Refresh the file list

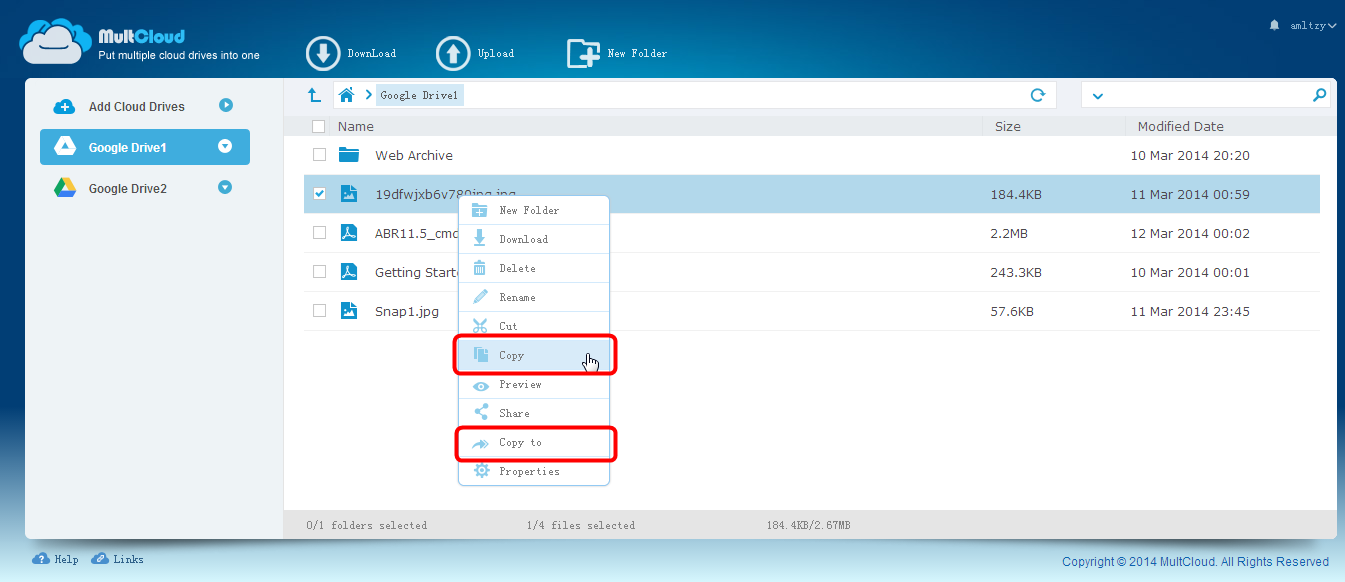[x=1038, y=95]
